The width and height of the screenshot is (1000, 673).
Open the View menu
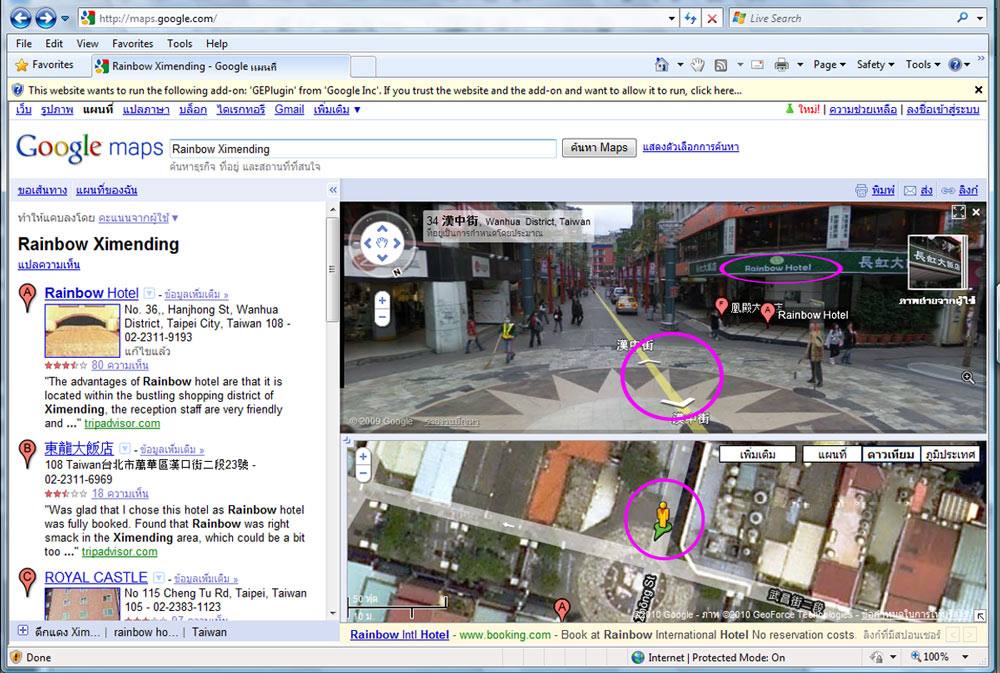(x=87, y=43)
